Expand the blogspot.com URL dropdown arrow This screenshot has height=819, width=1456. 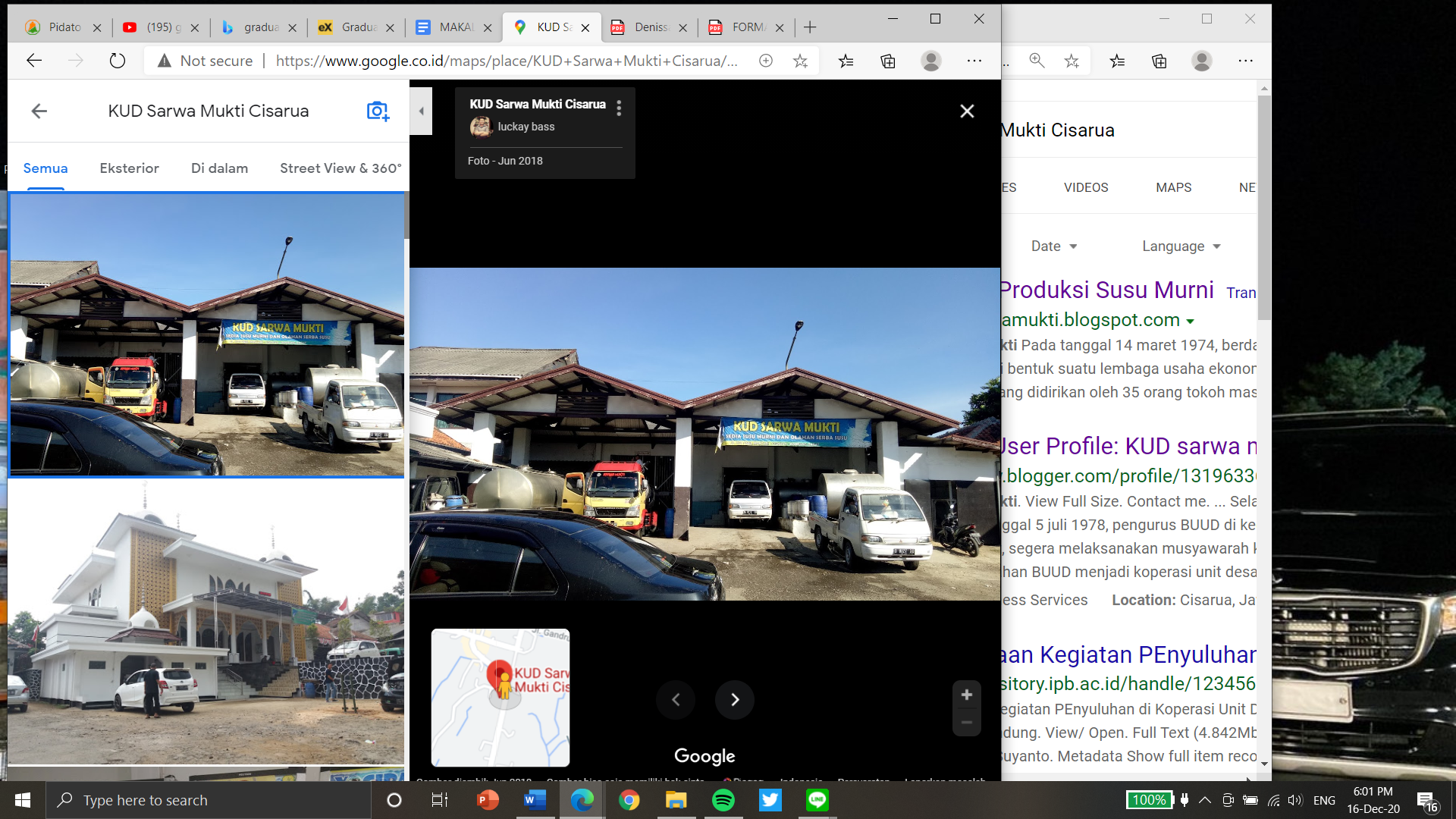pyautogui.click(x=1191, y=322)
